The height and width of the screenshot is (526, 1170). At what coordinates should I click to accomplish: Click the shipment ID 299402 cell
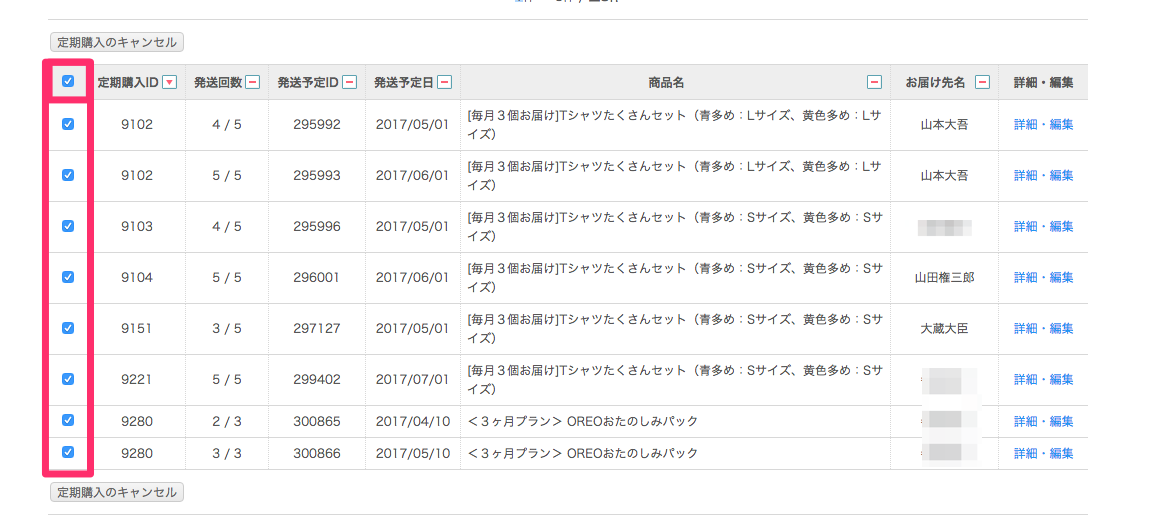(316, 380)
